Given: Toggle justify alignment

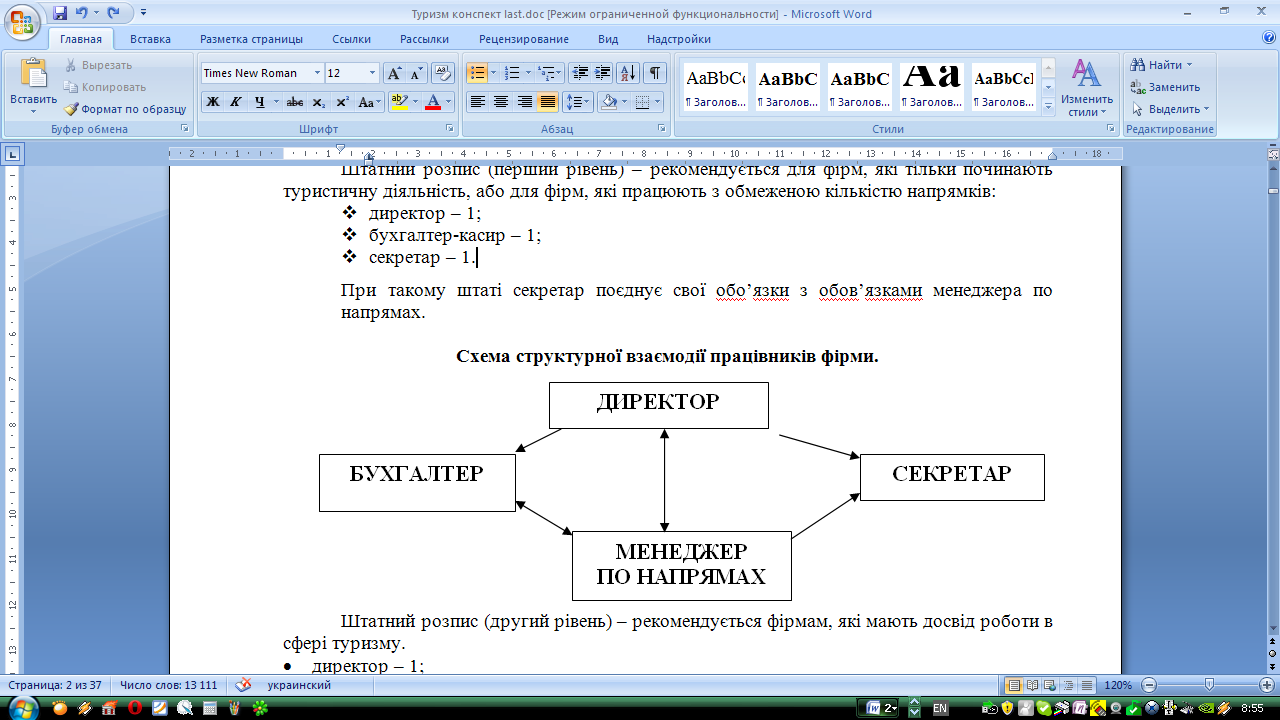Looking at the screenshot, I should 548,102.
